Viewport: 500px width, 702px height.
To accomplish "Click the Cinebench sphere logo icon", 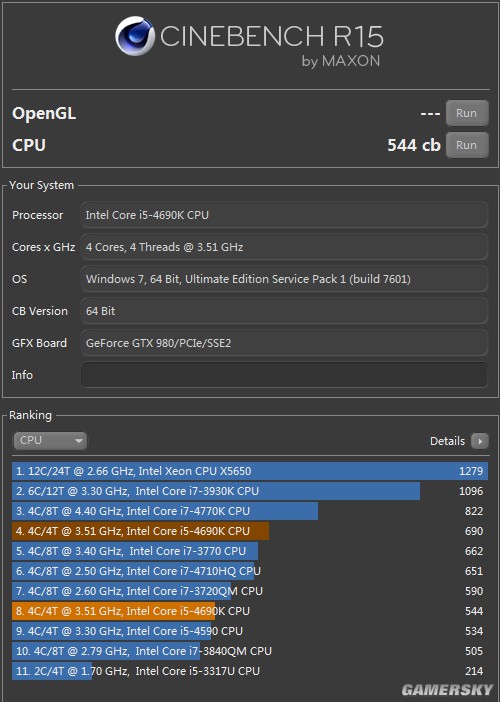I will tap(135, 36).
